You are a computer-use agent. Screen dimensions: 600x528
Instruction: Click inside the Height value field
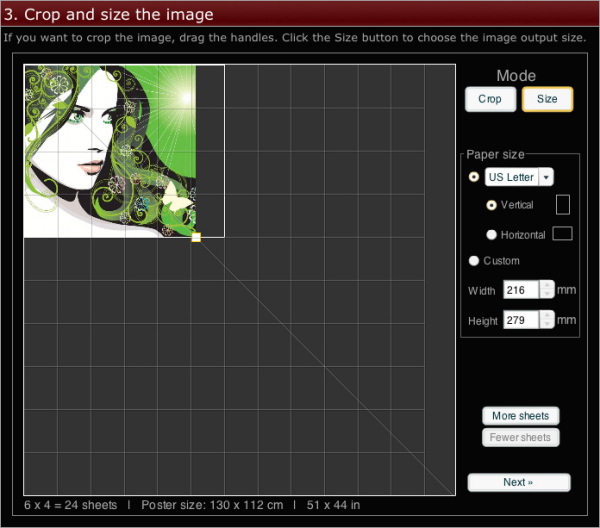click(x=520, y=320)
